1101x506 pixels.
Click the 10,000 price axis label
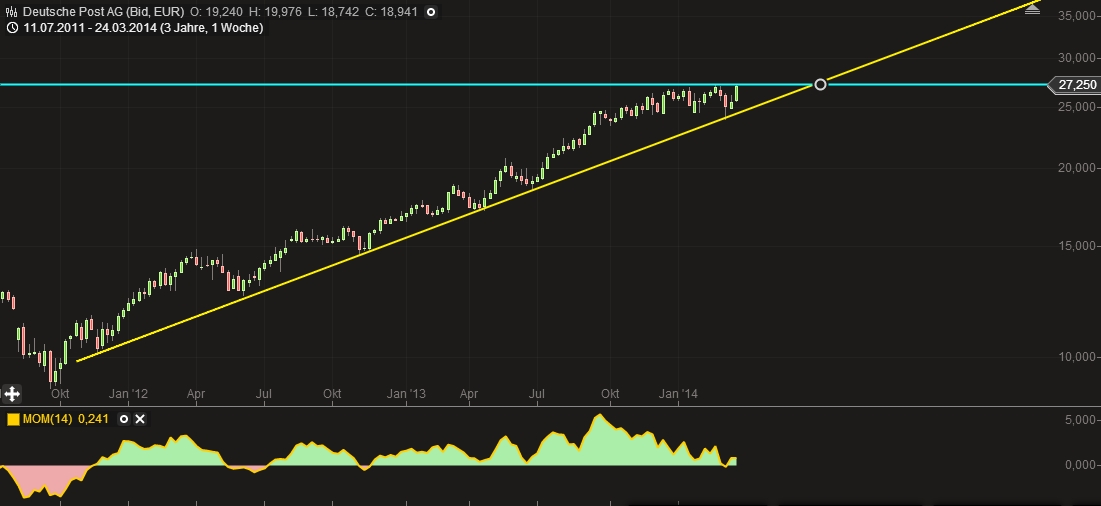[1077, 357]
